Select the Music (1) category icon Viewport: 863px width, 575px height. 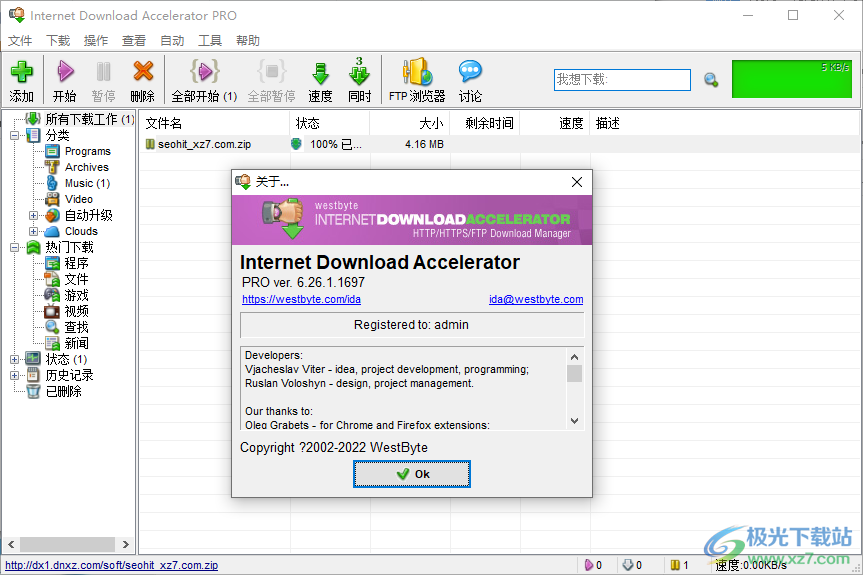coord(52,183)
